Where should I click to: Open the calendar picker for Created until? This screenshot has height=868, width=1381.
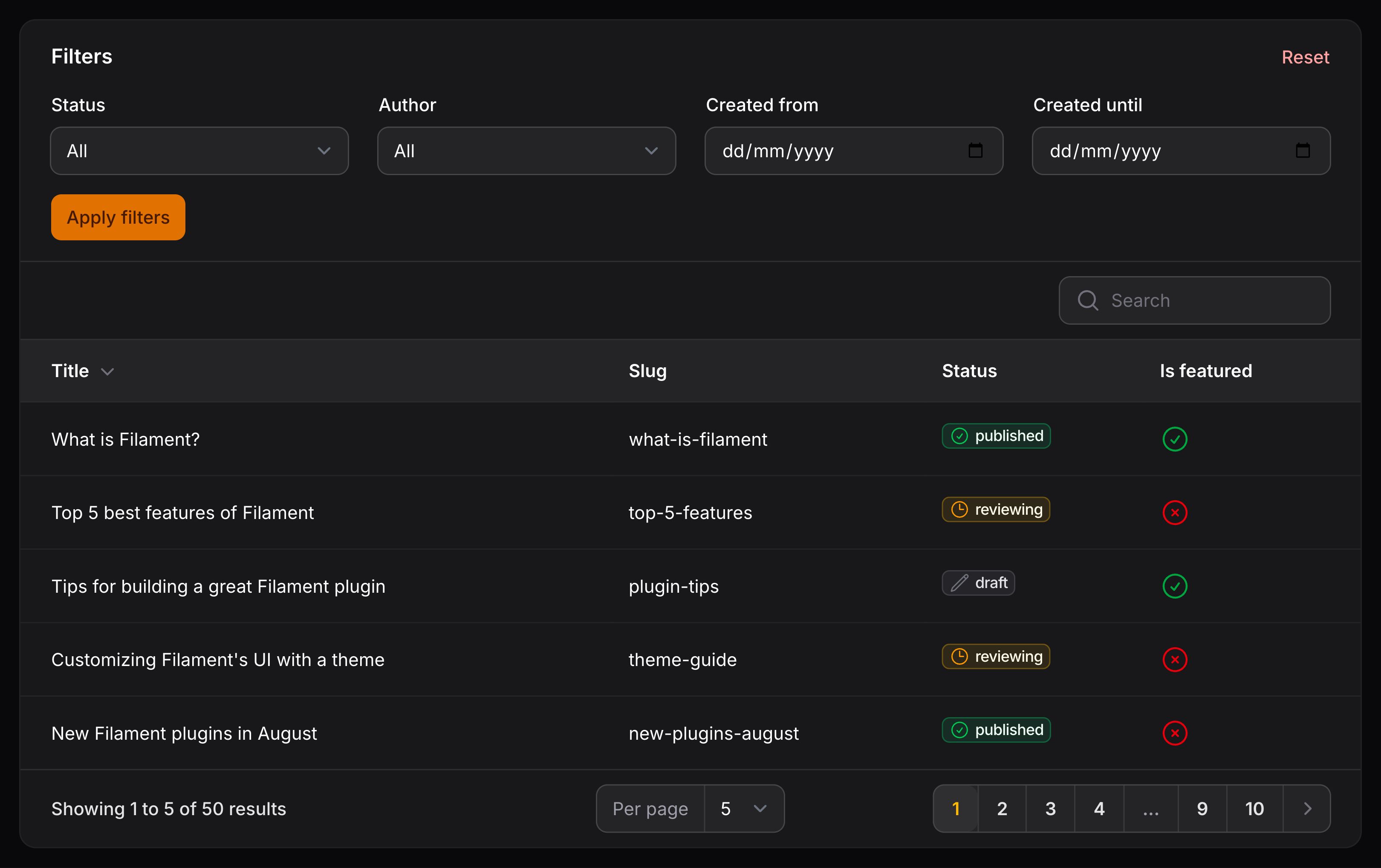coord(1303,151)
